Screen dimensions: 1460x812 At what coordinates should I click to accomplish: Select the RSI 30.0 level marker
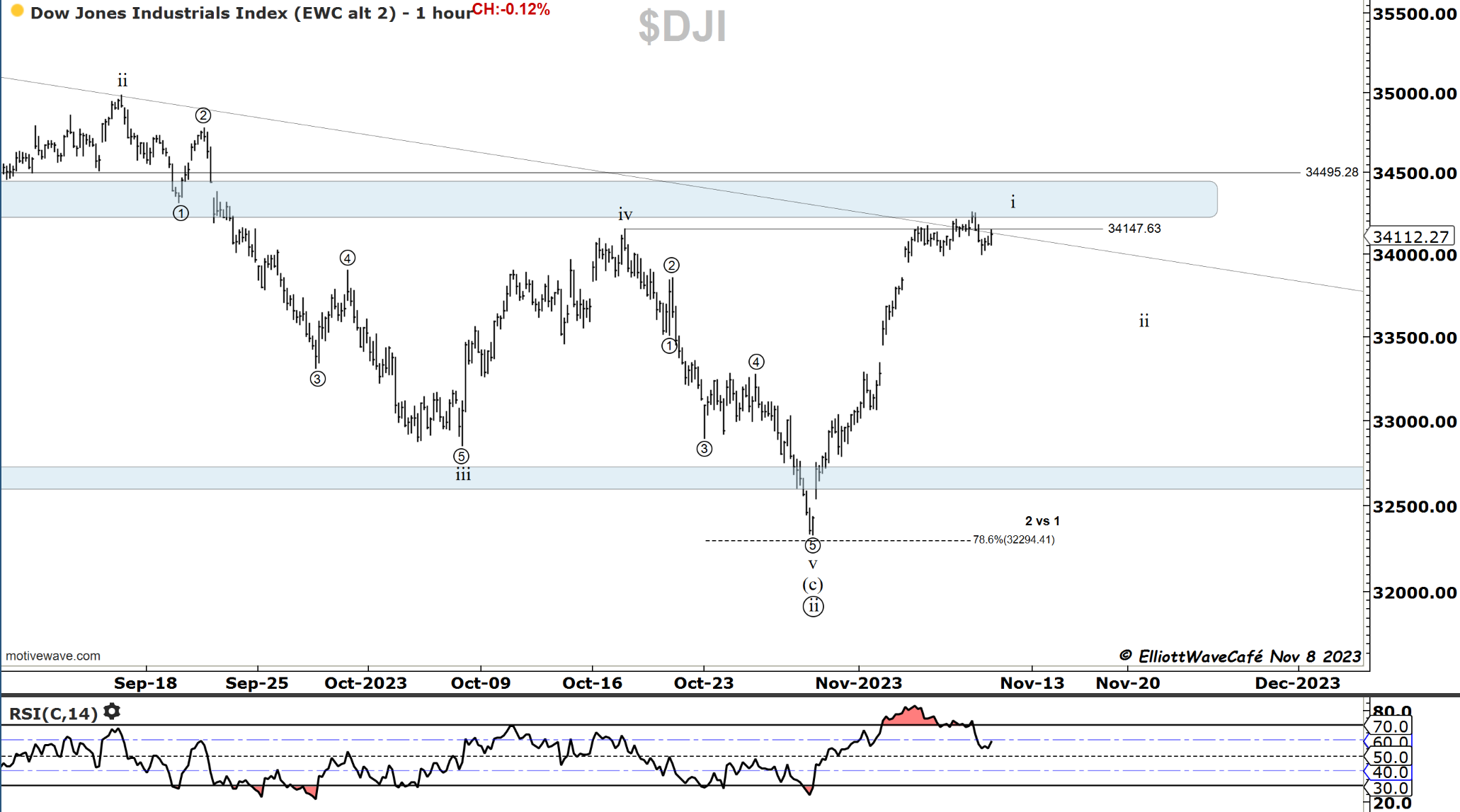click(1389, 788)
